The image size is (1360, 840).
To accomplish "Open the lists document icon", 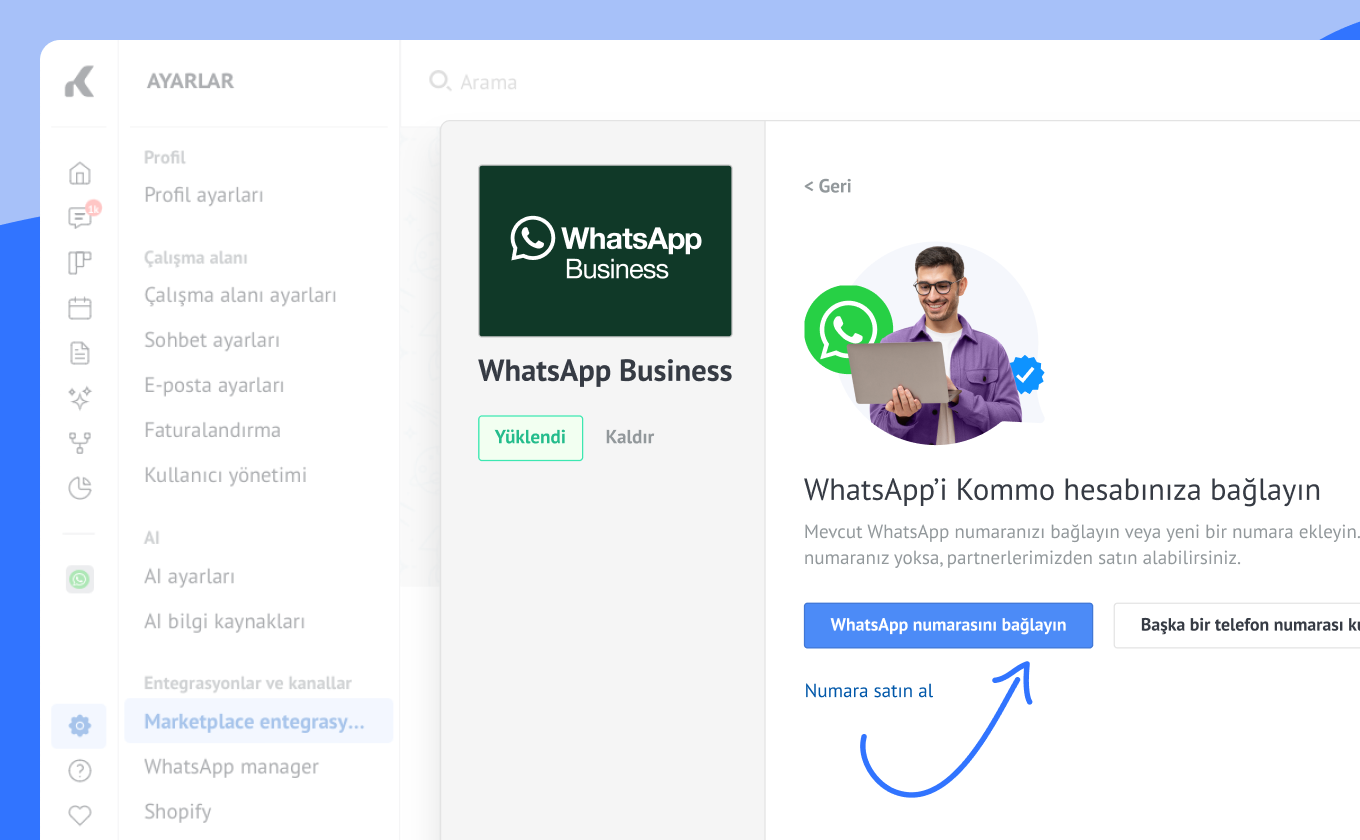I will (x=80, y=353).
